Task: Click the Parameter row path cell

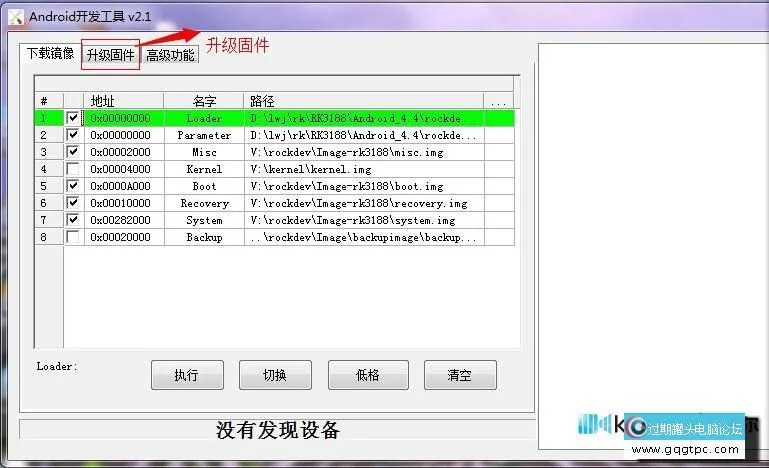Action: pyautogui.click(x=364, y=135)
